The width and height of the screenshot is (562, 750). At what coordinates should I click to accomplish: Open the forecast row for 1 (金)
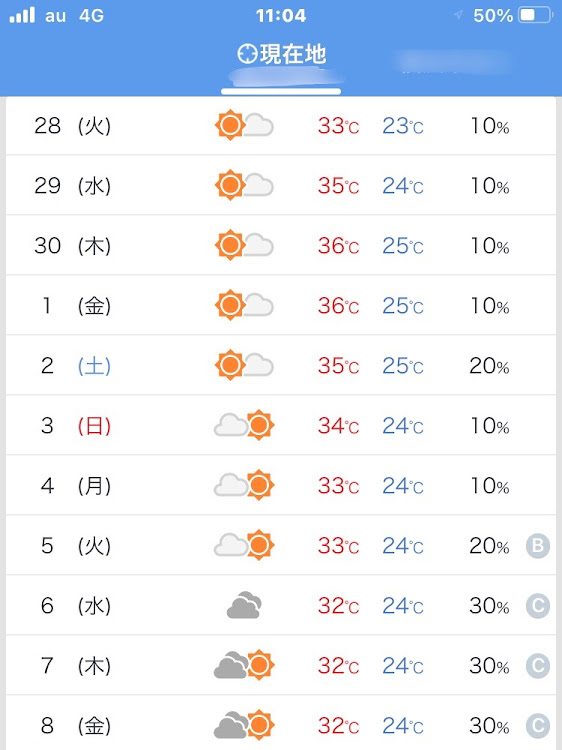(x=281, y=306)
